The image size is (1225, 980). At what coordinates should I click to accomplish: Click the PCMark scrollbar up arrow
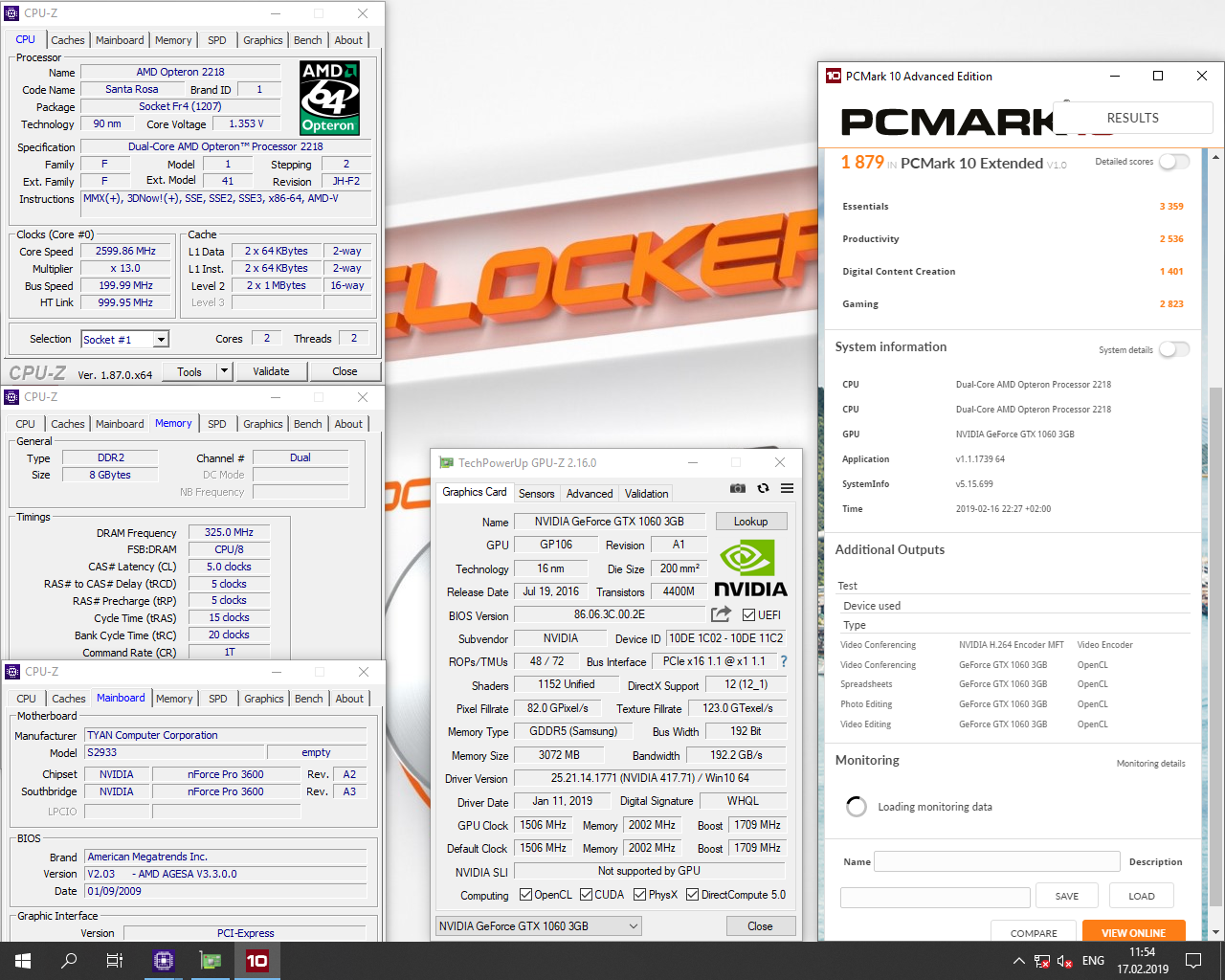(1216, 156)
